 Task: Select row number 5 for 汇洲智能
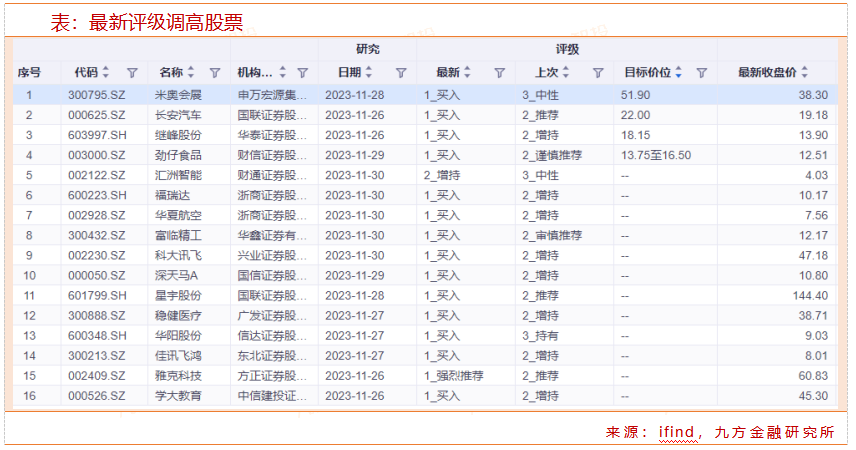[30, 175]
